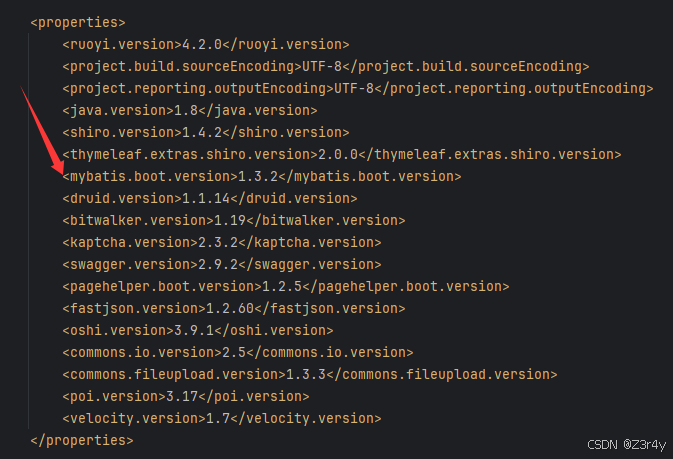The height and width of the screenshot is (459, 673).
Task: Click the thymeleaf.extras.shiro.version 2.0.0 line
Action: tap(342, 154)
